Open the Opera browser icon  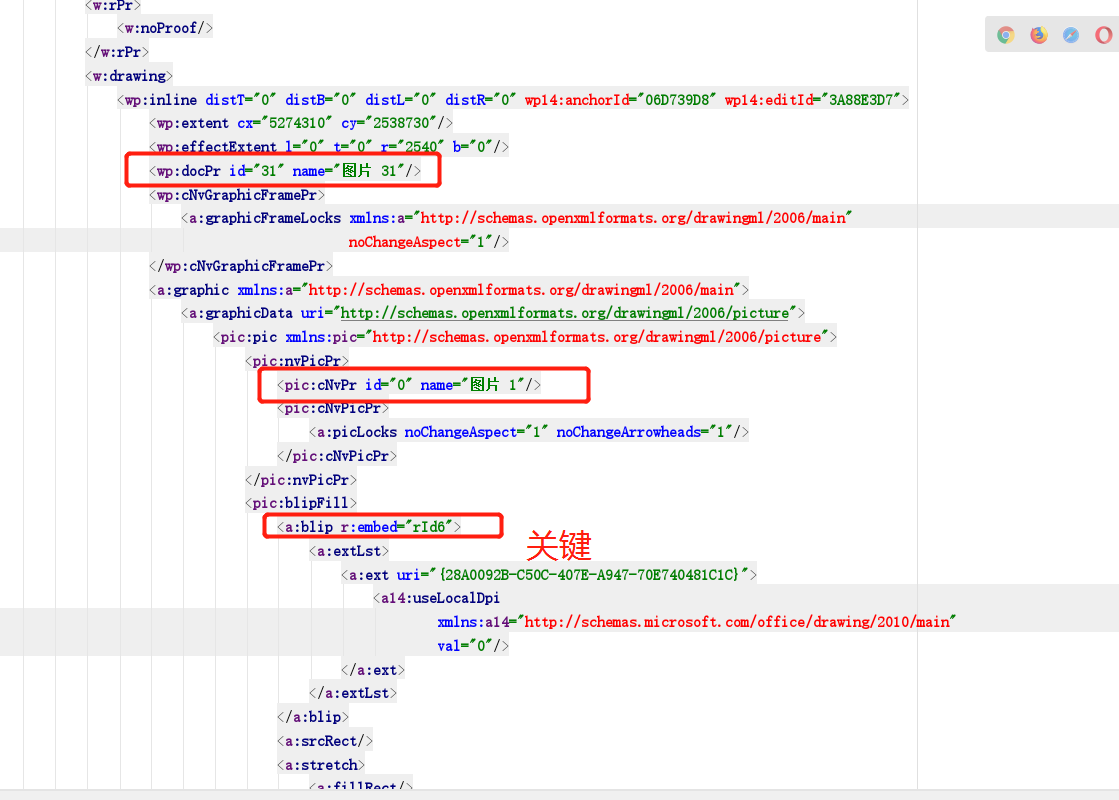coord(1104,33)
